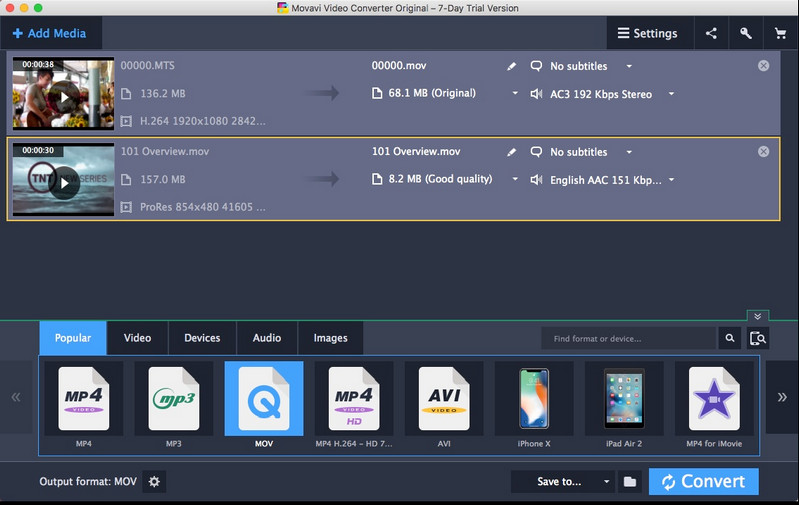
Task: Click the ProRes 854x480 video info
Action: 203,207
